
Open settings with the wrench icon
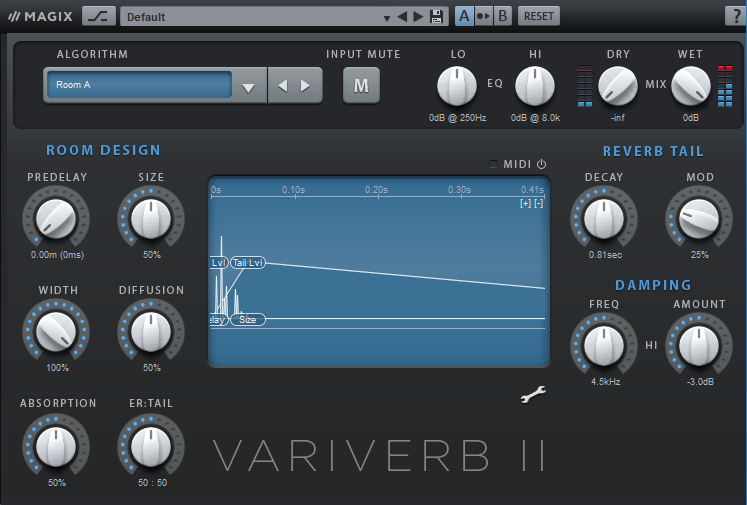pos(533,394)
